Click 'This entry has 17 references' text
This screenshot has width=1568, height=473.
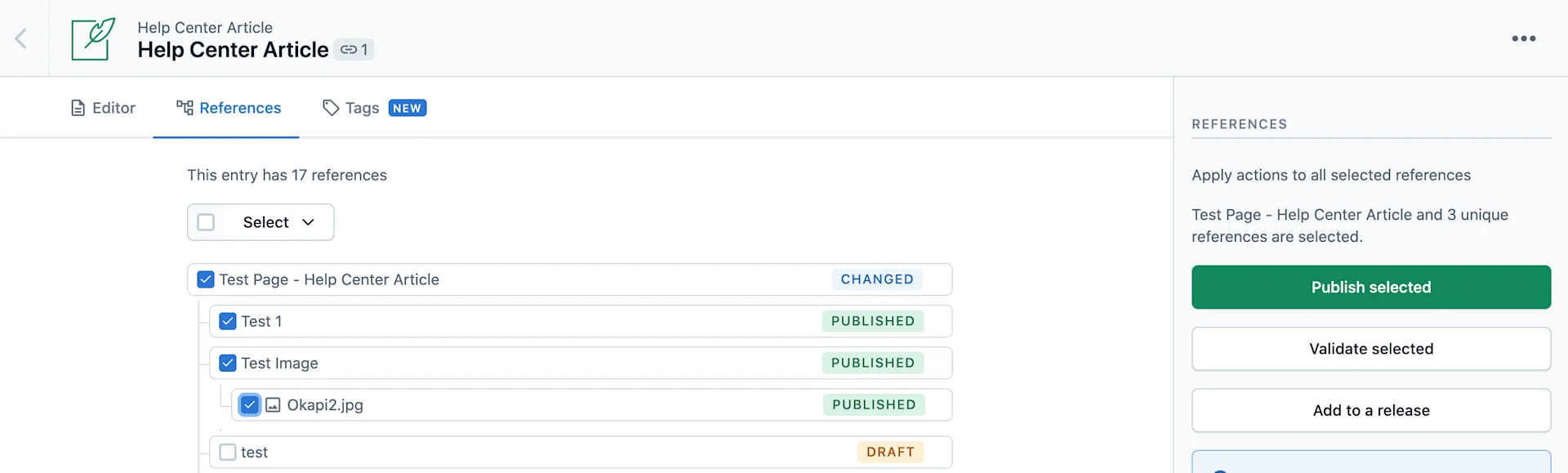click(x=287, y=175)
